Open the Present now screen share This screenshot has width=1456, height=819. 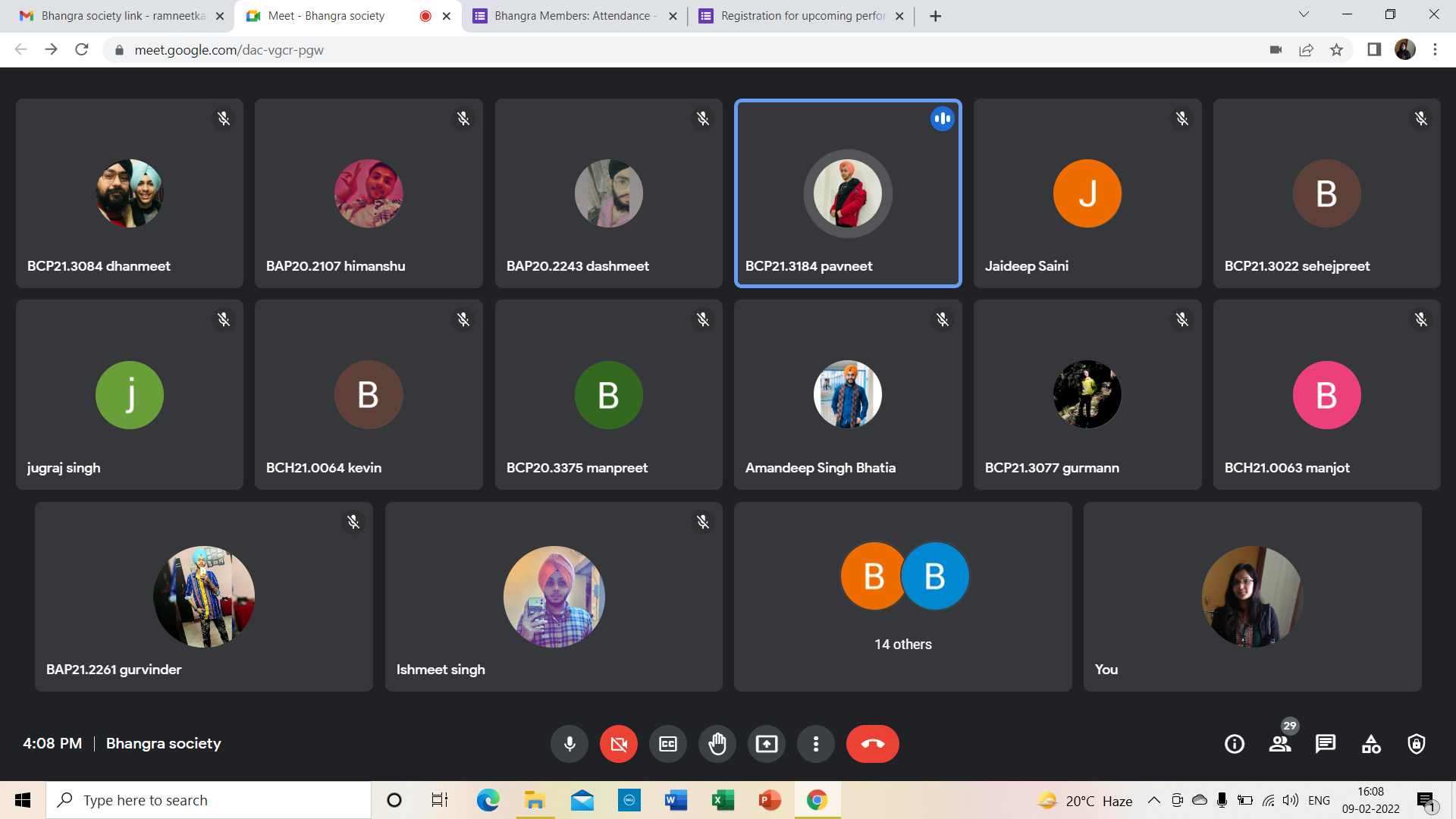click(766, 744)
